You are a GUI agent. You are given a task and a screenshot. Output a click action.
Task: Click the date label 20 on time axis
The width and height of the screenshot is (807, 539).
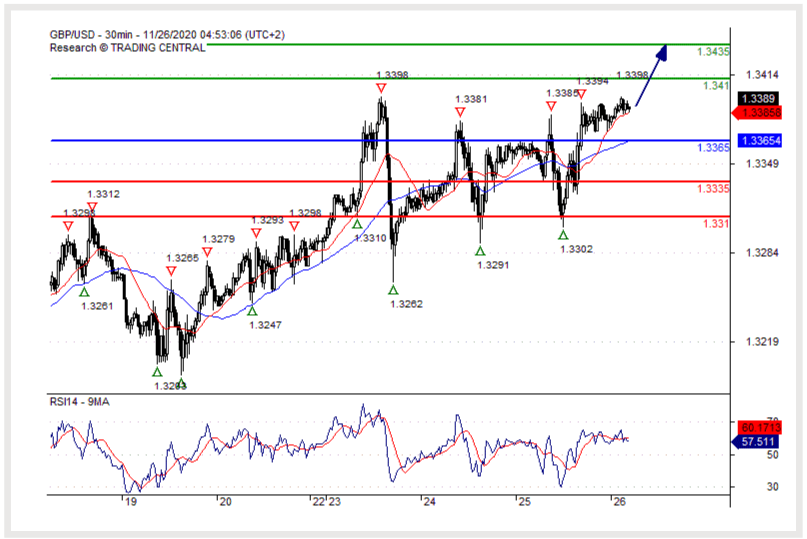[225, 502]
